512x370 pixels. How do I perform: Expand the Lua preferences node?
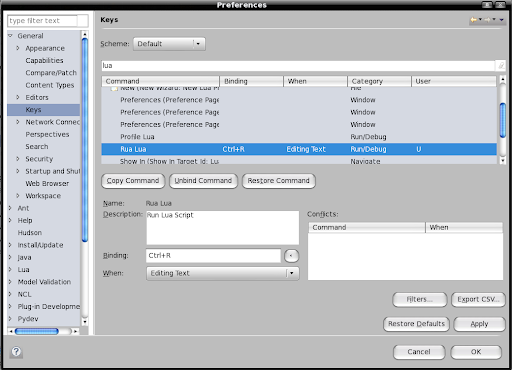pos(10,269)
